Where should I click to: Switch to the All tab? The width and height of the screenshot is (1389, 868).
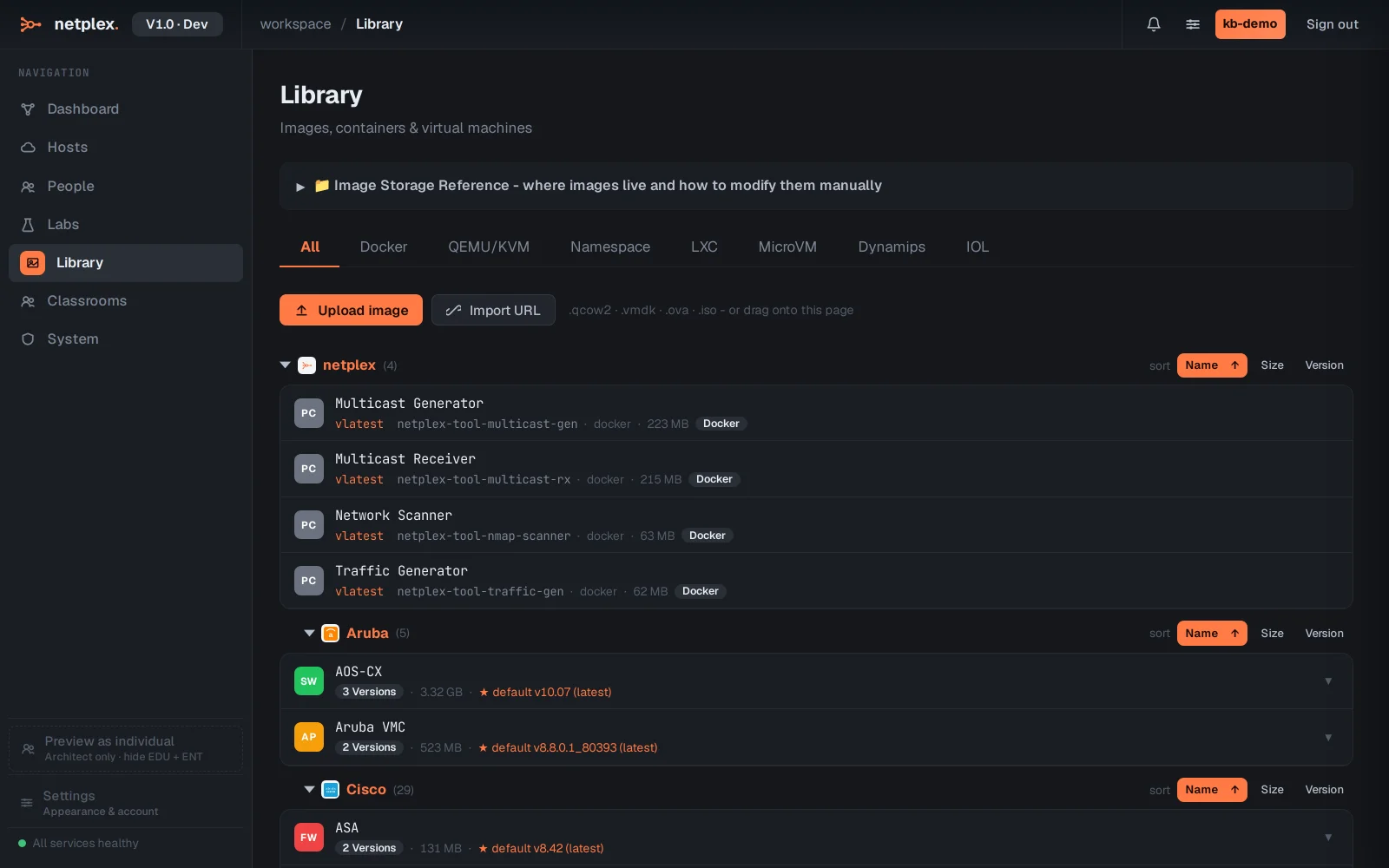[310, 247]
